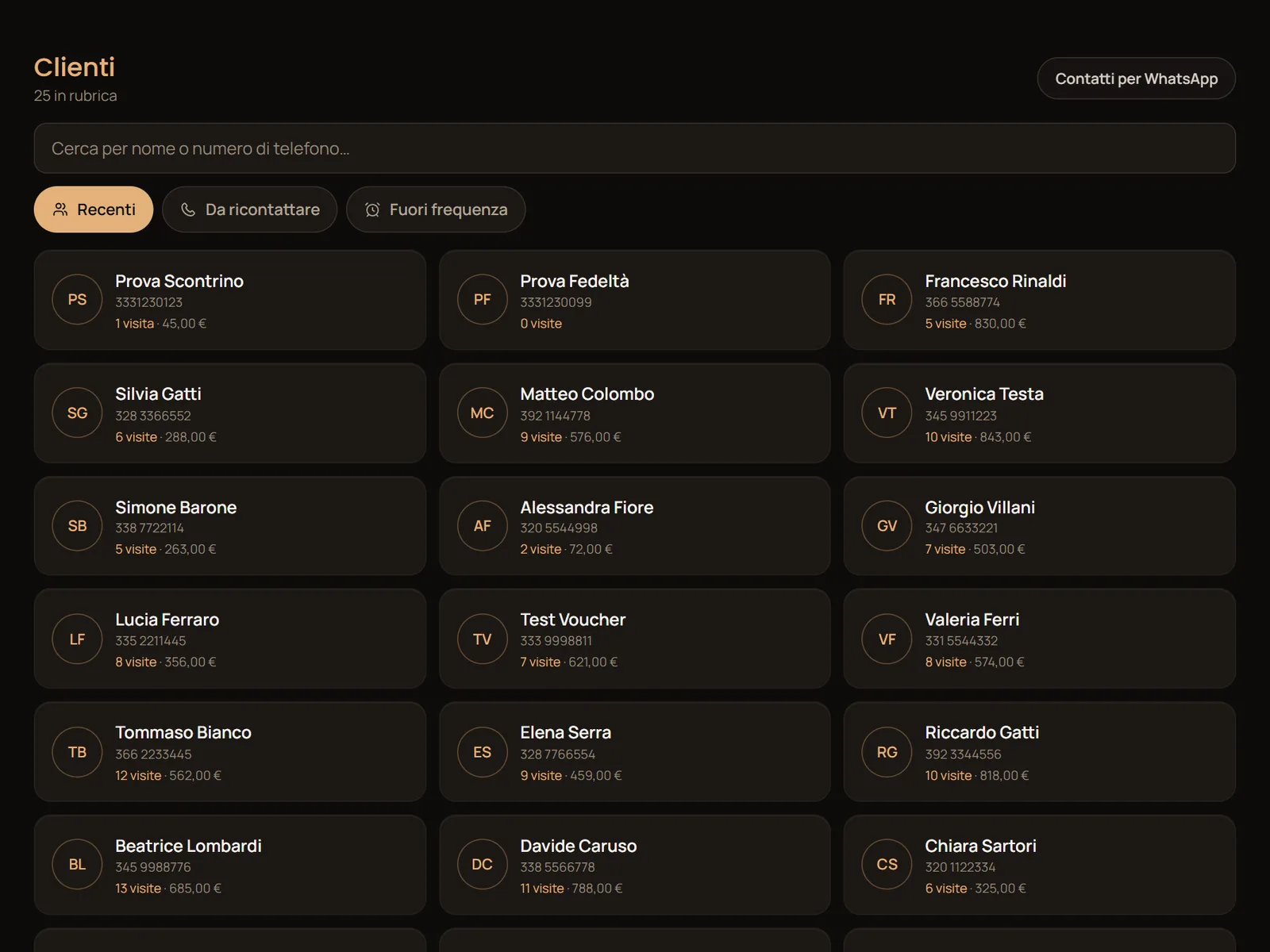Viewport: 1270px width, 952px height.
Task: Click the SB avatar for Simone Barone
Action: pyautogui.click(x=77, y=526)
